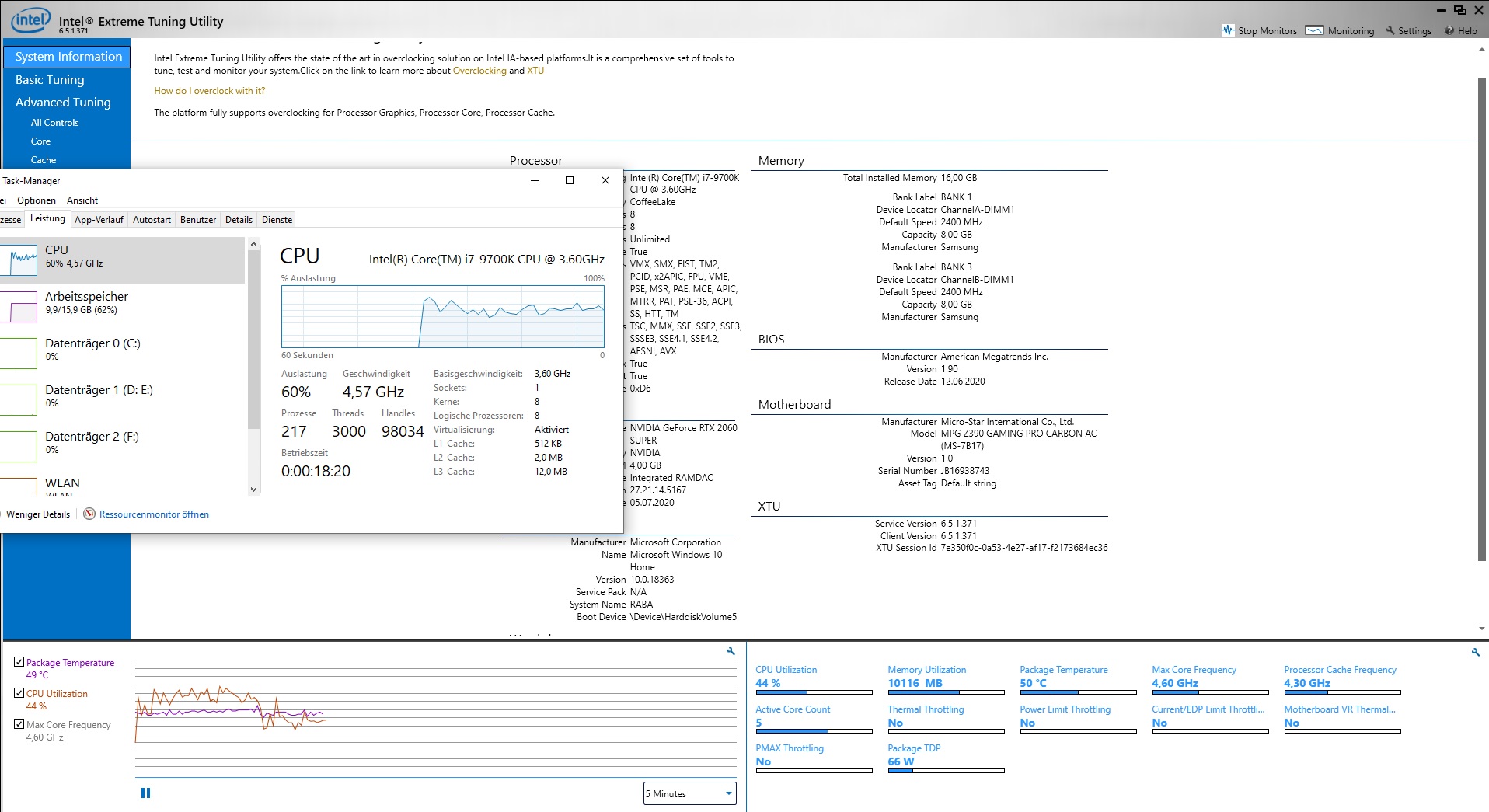Pause the monitoring graph

(x=145, y=793)
